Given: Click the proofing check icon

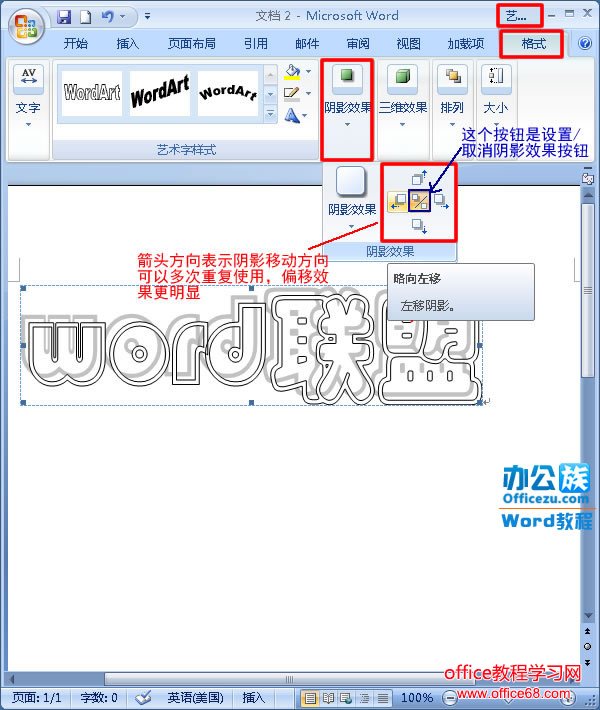Looking at the screenshot, I should [143, 697].
